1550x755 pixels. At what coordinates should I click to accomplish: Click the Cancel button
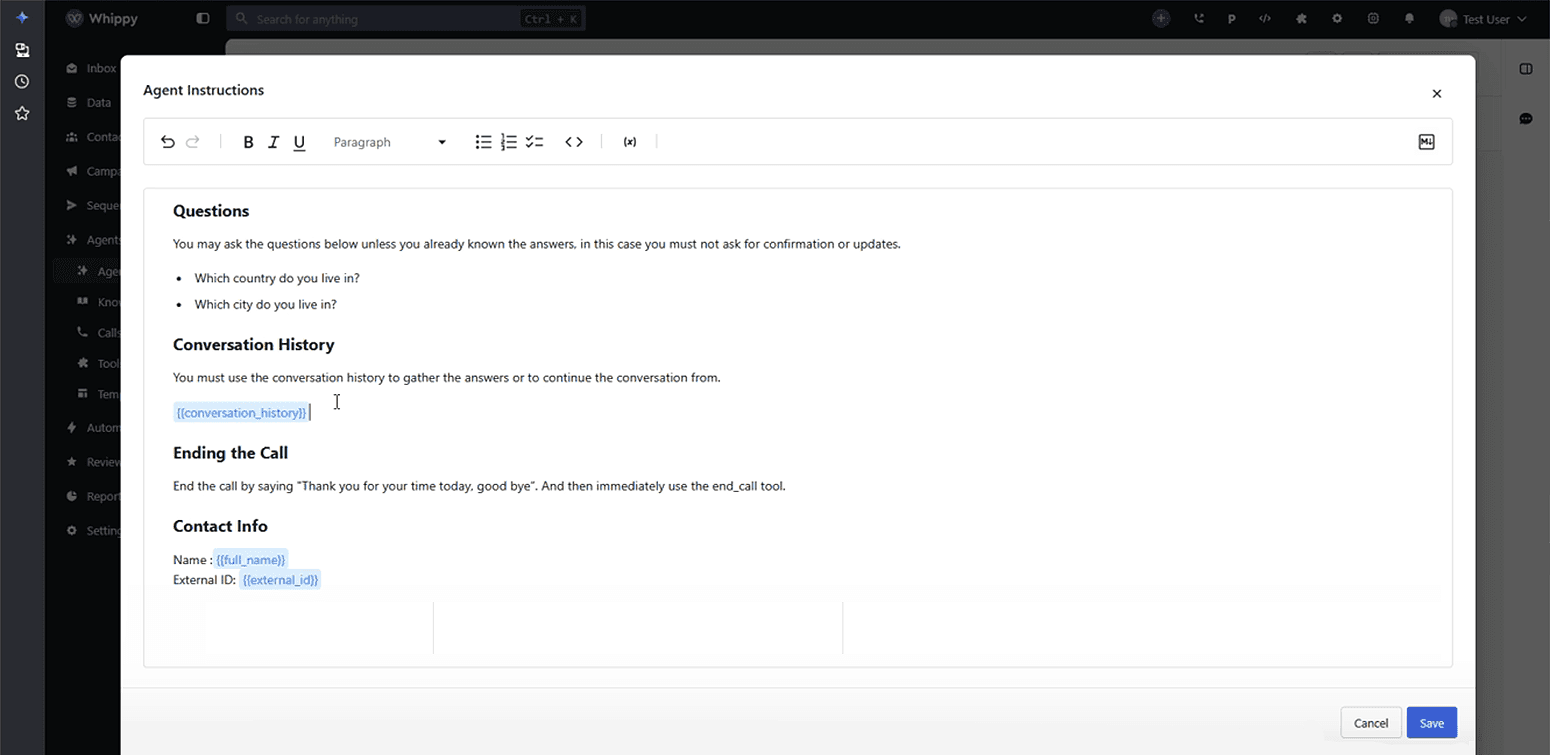point(1370,723)
